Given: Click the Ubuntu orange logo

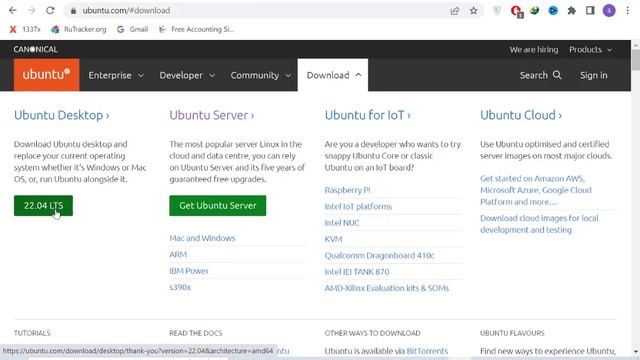Looking at the screenshot, I should [47, 75].
